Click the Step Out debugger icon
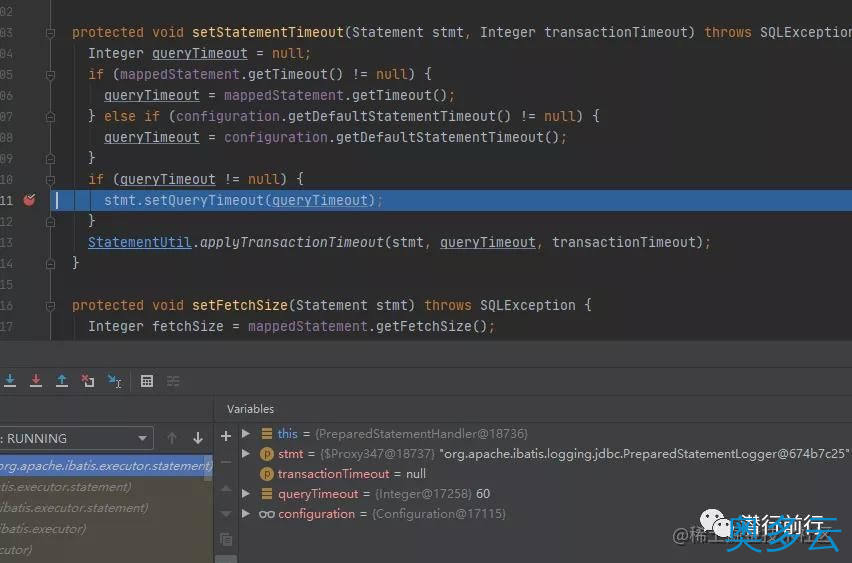852x563 pixels. pos(62,381)
